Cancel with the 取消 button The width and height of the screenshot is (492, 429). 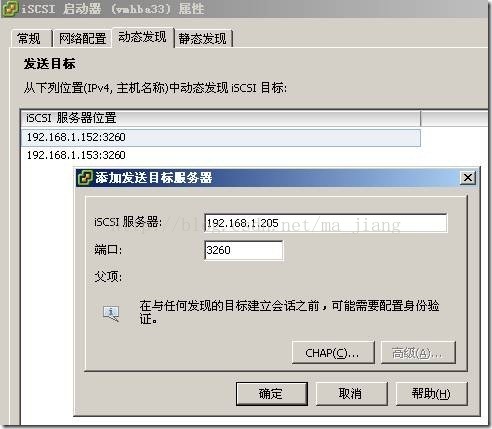click(351, 394)
